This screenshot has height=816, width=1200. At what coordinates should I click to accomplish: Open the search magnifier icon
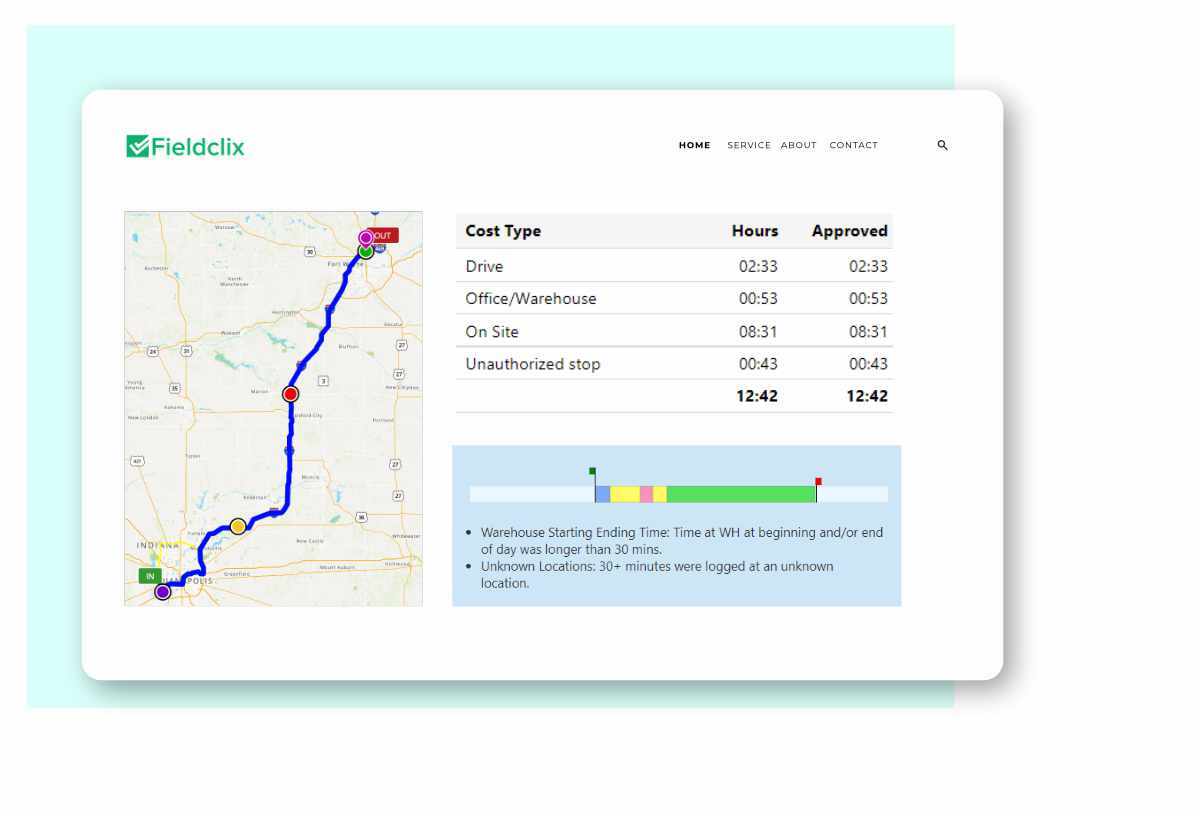click(x=942, y=145)
